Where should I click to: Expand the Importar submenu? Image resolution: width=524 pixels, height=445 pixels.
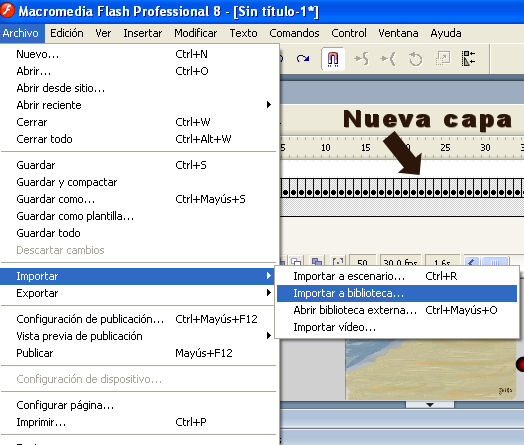pyautogui.click(x=137, y=276)
